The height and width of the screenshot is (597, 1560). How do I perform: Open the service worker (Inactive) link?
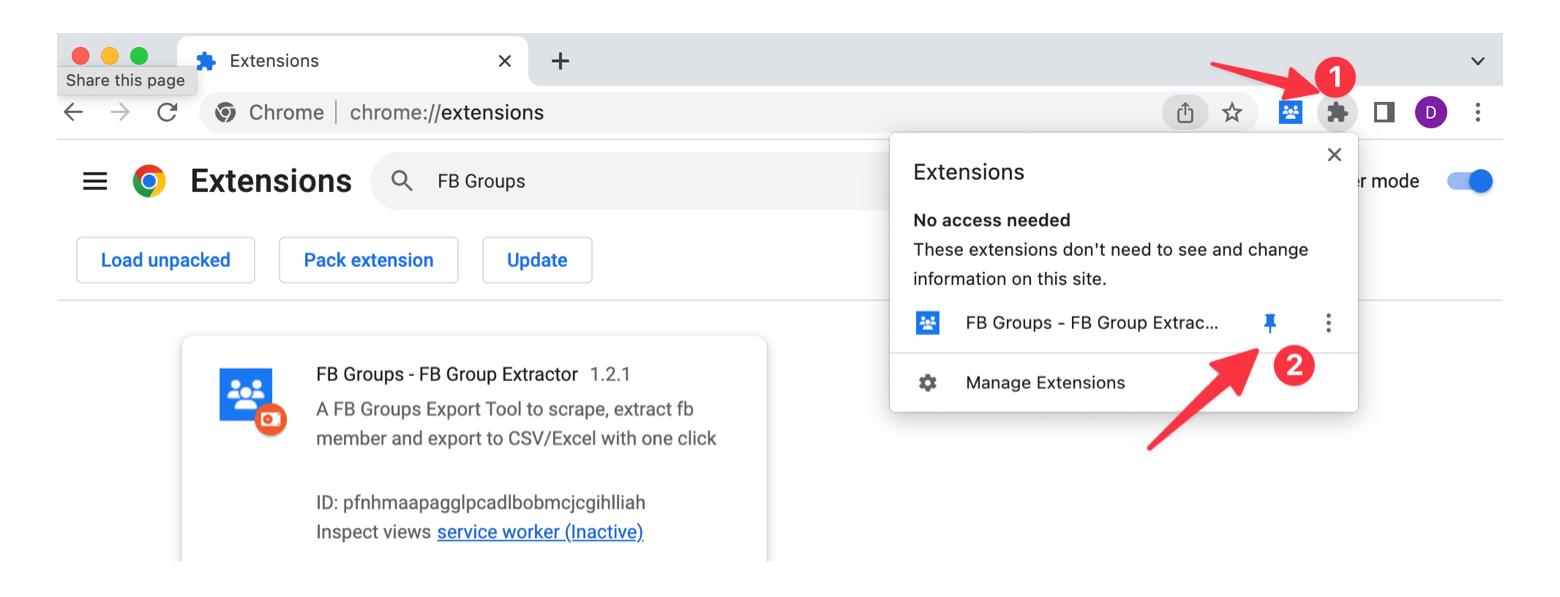click(x=540, y=532)
